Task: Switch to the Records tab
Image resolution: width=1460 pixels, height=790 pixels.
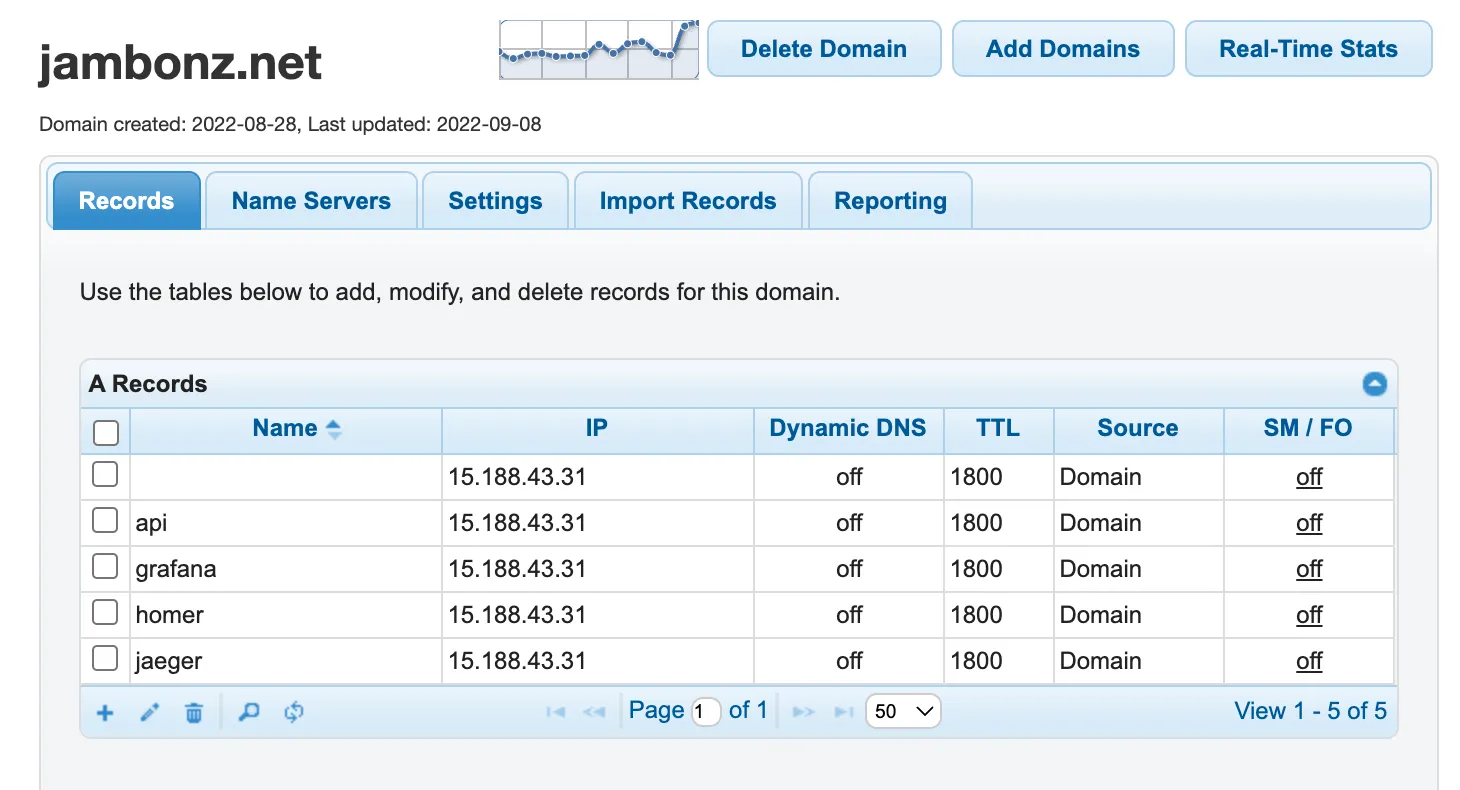Action: tap(126, 201)
